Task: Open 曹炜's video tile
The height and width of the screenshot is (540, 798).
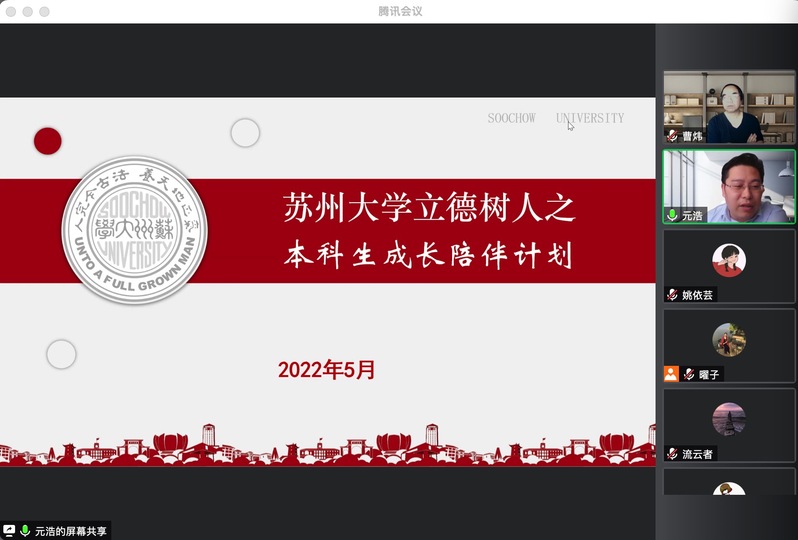Action: click(729, 107)
